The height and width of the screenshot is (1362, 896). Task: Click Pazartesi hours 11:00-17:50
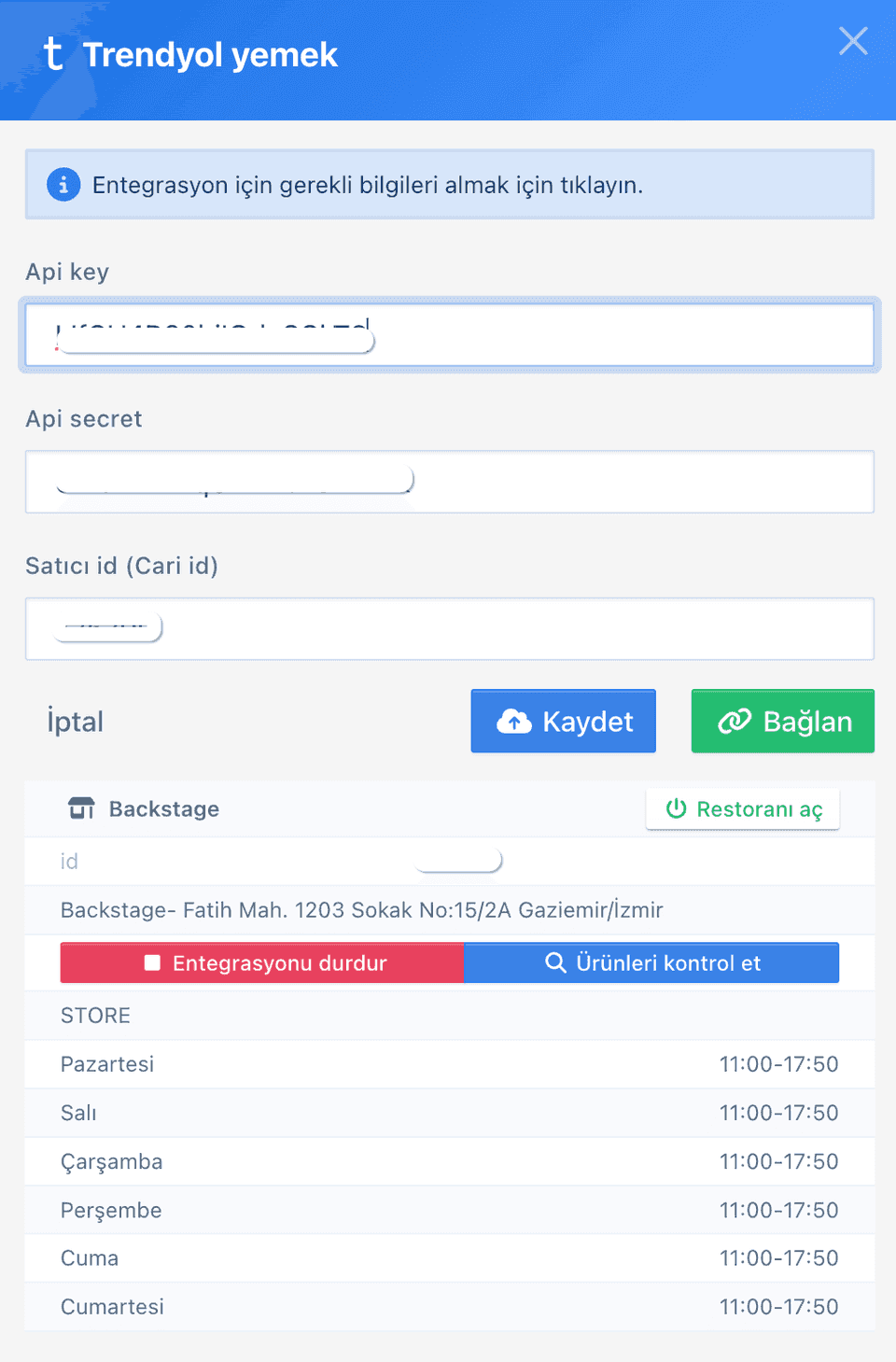pos(779,1064)
